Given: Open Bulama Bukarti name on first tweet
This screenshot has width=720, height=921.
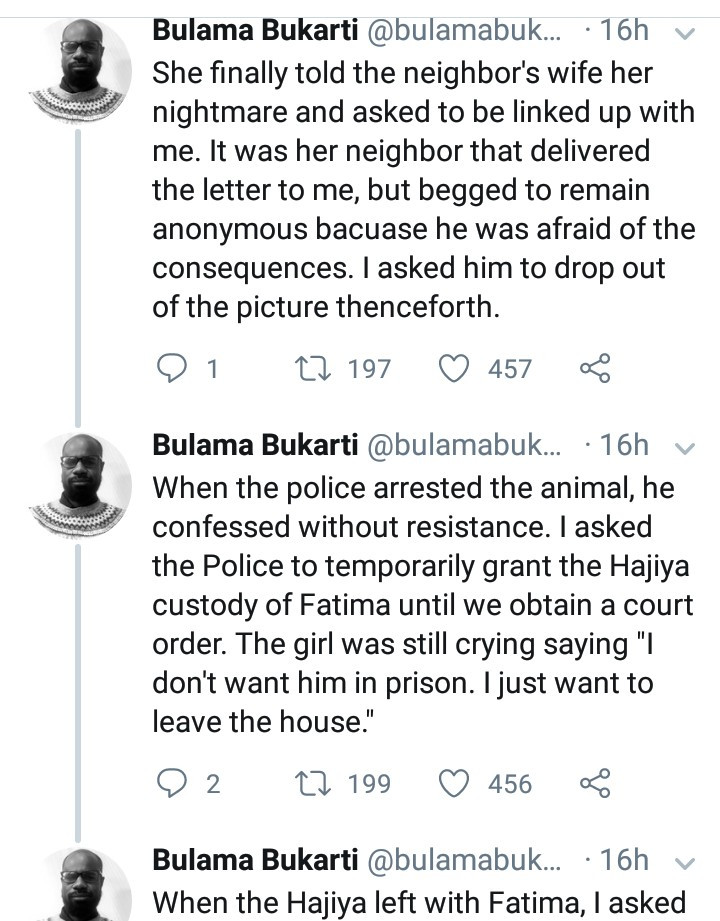Looking at the screenshot, I should (255, 31).
